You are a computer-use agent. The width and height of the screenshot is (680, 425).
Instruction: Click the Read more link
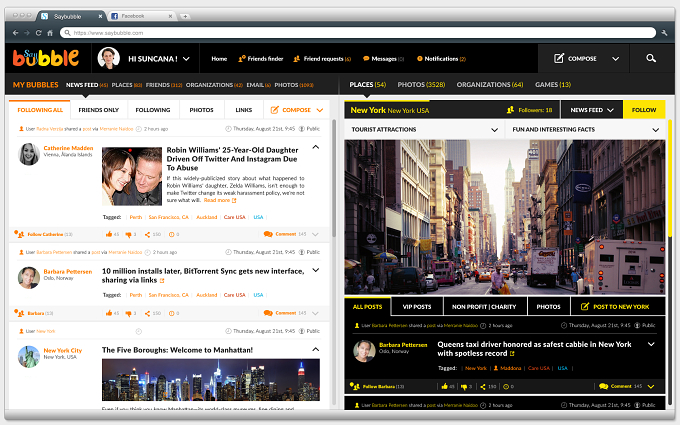216,200
